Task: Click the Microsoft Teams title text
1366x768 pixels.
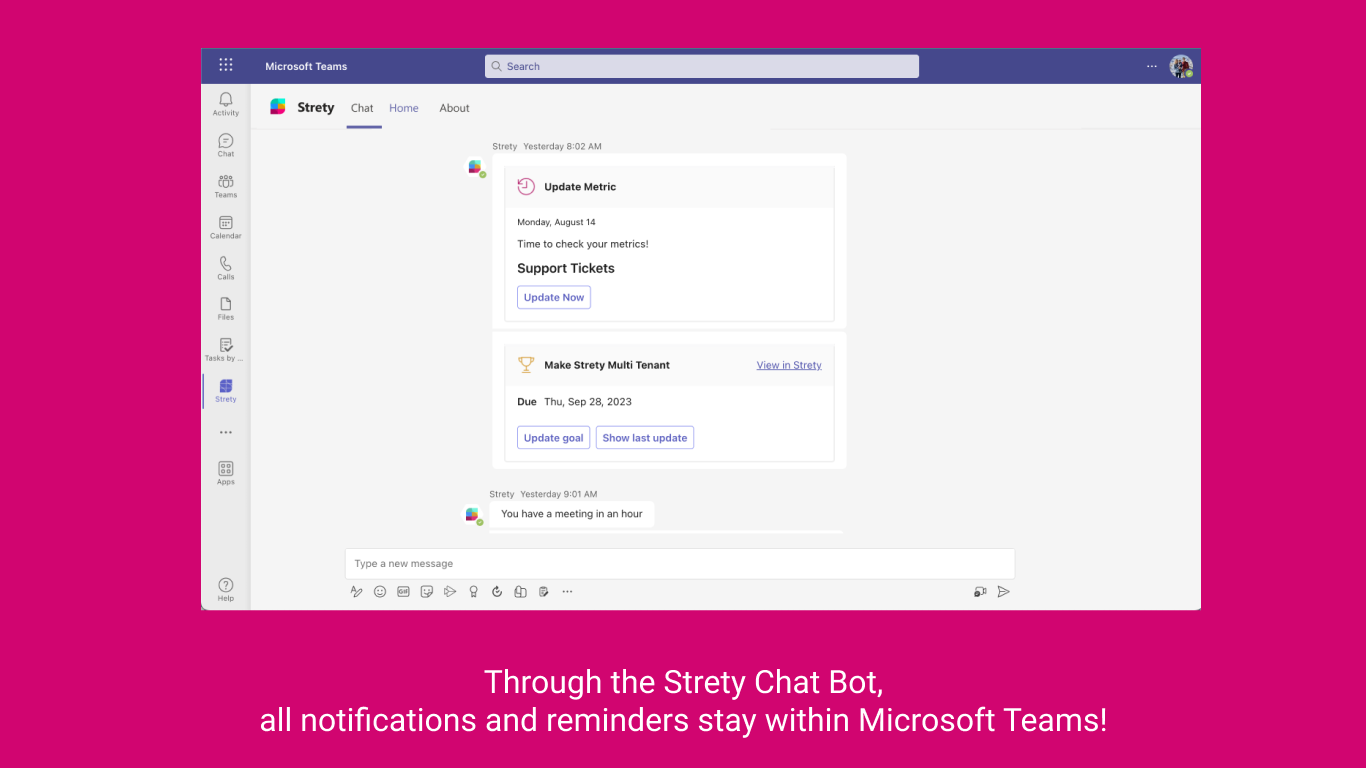Action: pyautogui.click(x=306, y=67)
